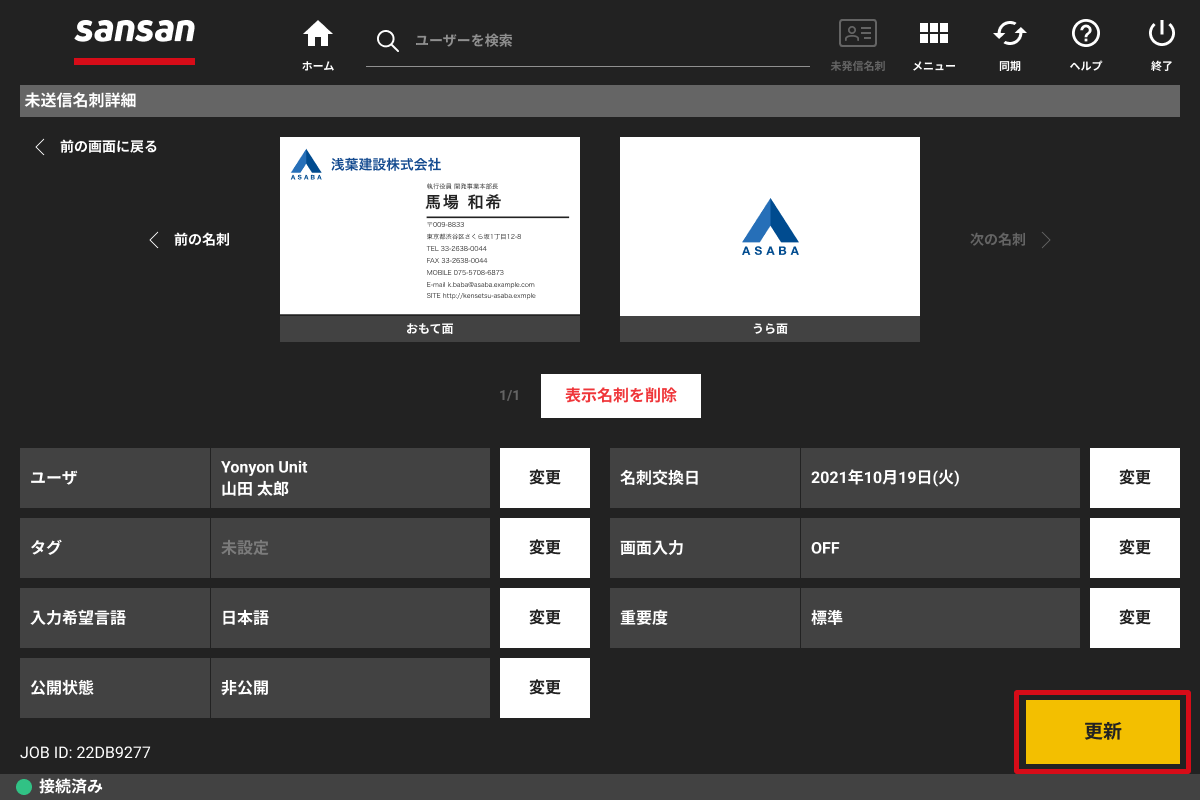
Task: Select the back side ASABA card thumbnail
Action: point(770,227)
